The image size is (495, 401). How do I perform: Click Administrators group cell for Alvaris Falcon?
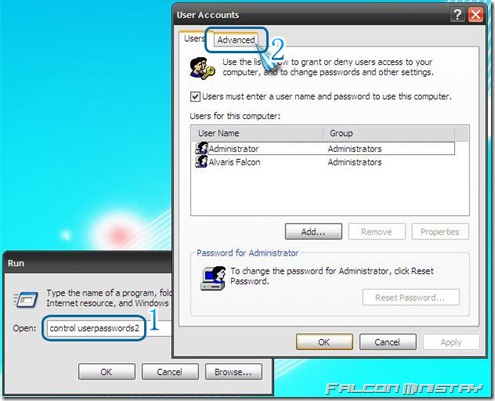[355, 162]
